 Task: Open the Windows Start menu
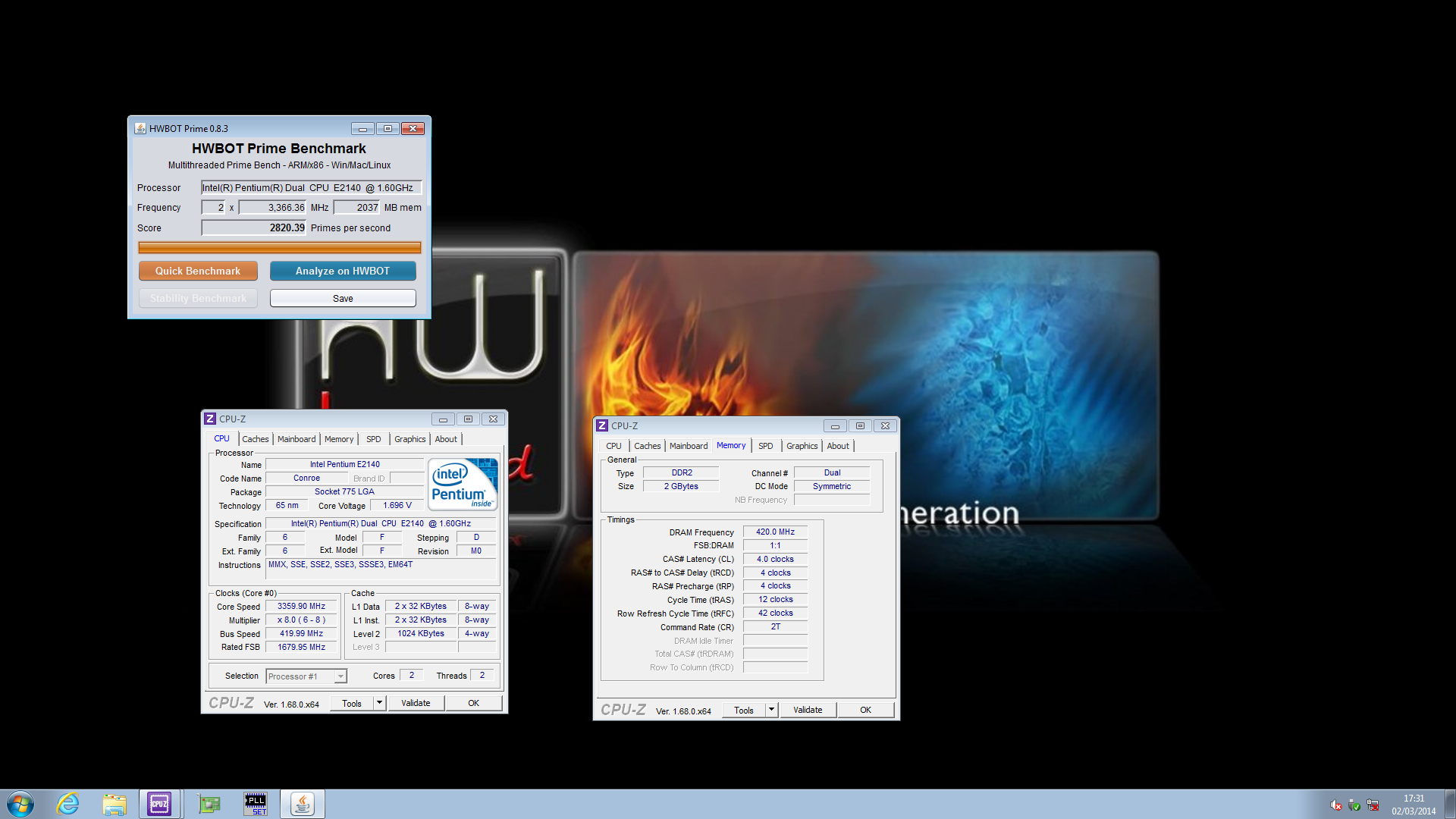click(20, 804)
